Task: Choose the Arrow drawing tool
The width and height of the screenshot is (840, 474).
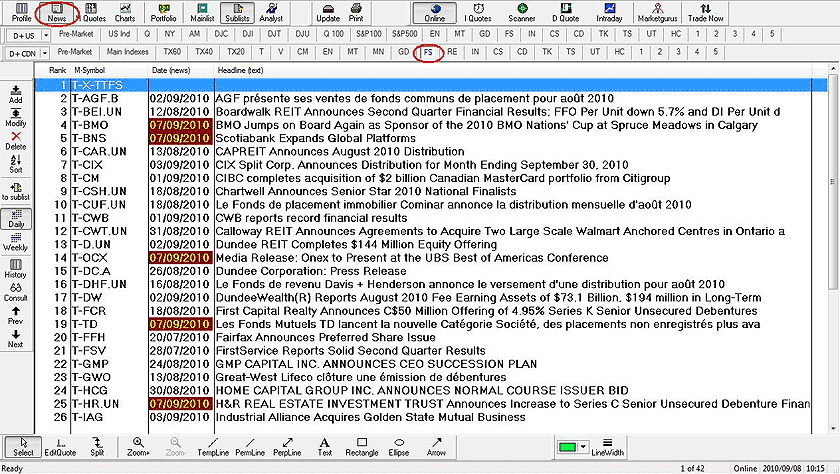Action: (436, 447)
